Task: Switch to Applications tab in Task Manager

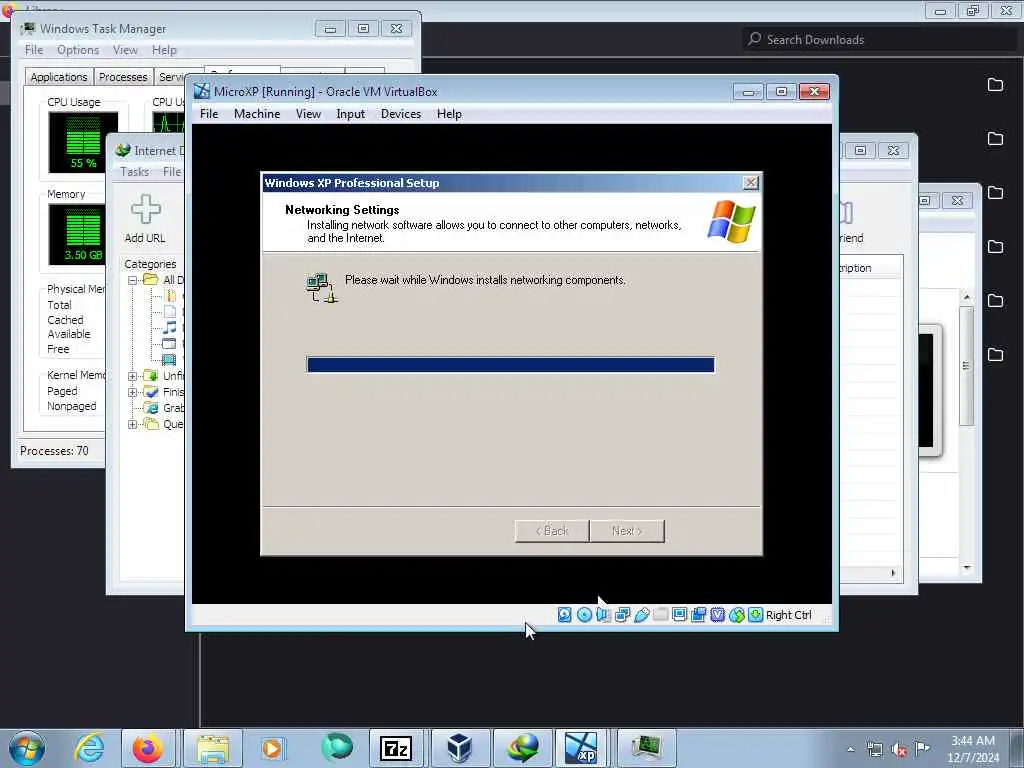Action: point(59,77)
